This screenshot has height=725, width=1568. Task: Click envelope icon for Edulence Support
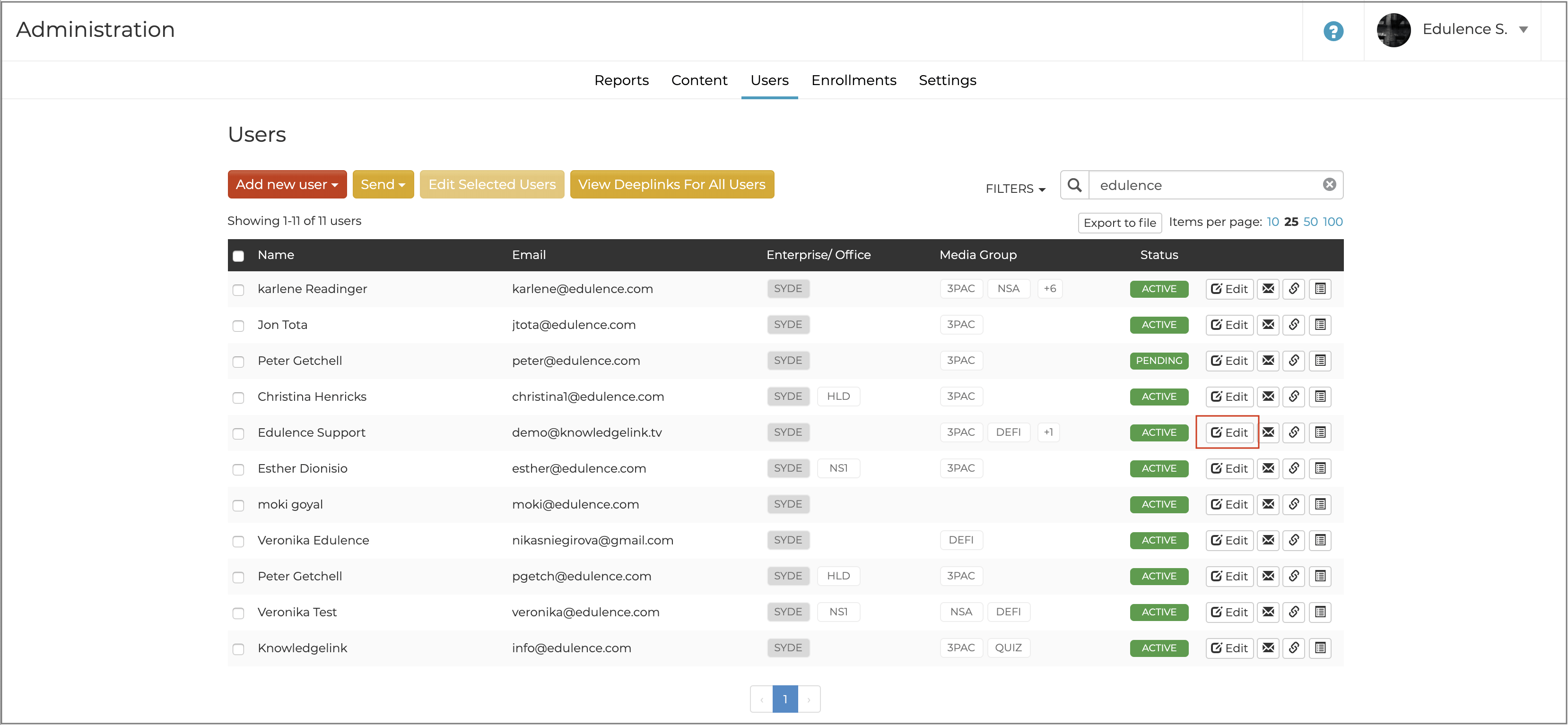[x=1268, y=432]
